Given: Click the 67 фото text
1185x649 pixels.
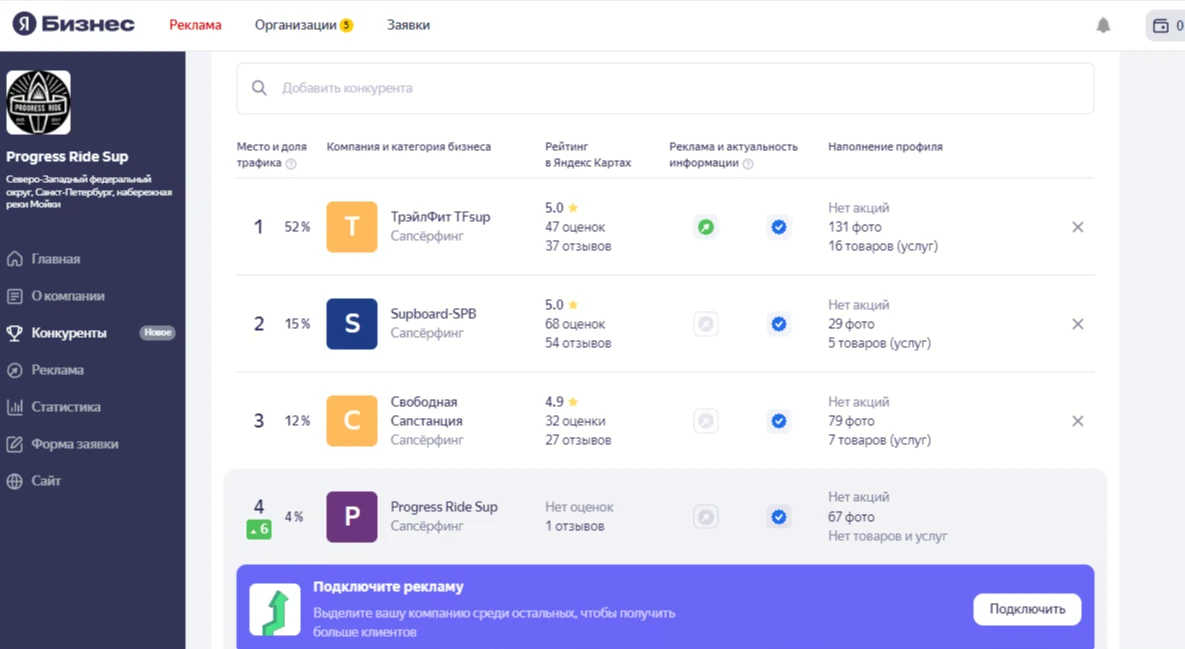Looking at the screenshot, I should point(851,517).
